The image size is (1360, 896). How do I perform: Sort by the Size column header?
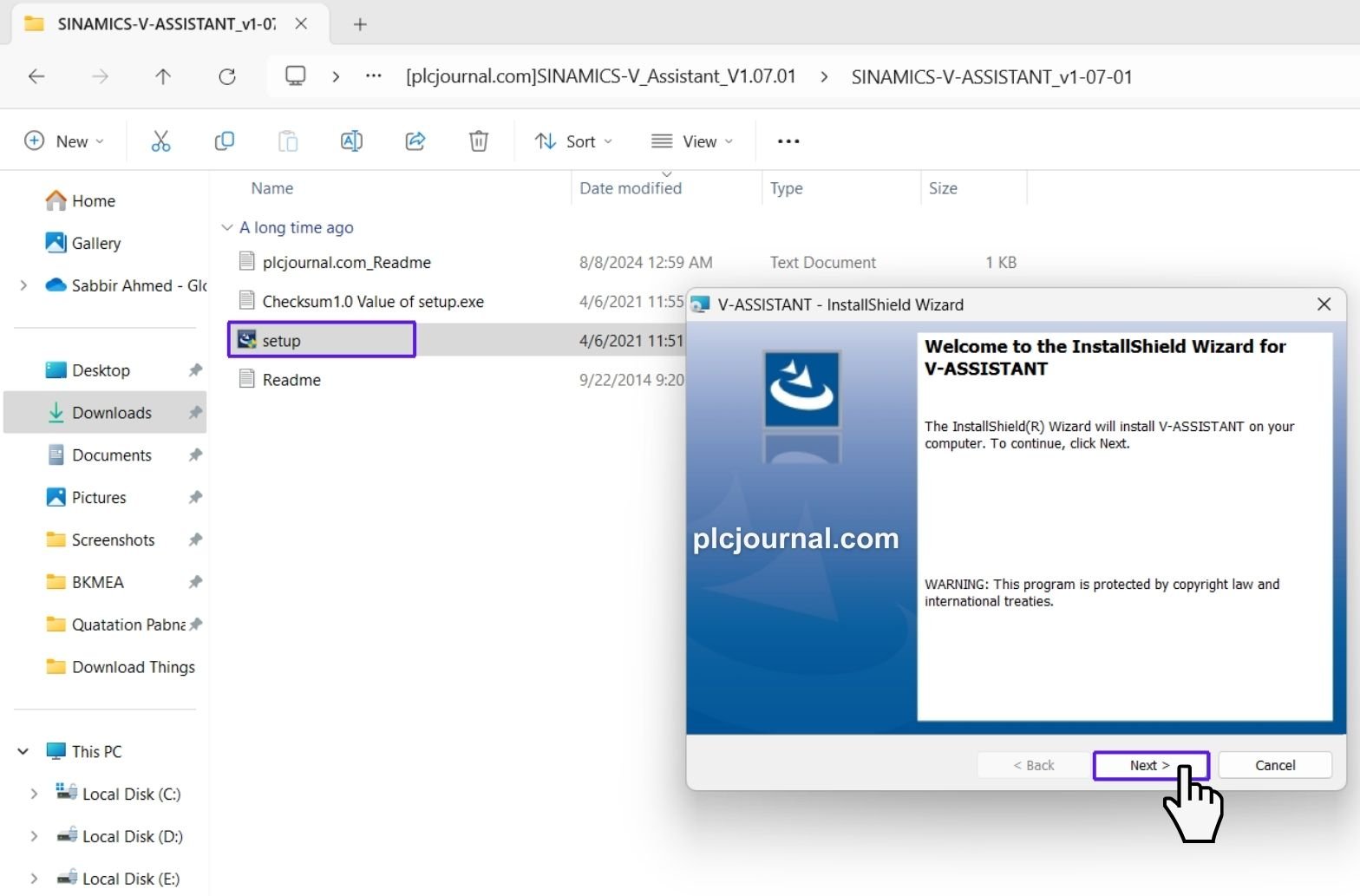pos(943,188)
